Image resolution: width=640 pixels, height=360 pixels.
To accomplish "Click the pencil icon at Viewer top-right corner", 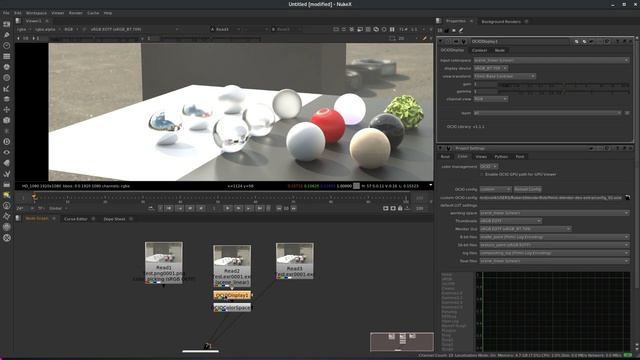I will [424, 38].
